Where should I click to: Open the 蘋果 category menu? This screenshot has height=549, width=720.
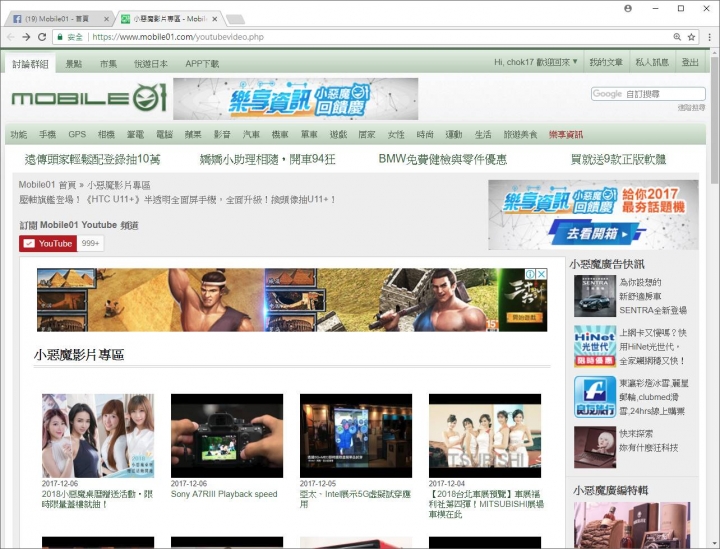point(193,134)
